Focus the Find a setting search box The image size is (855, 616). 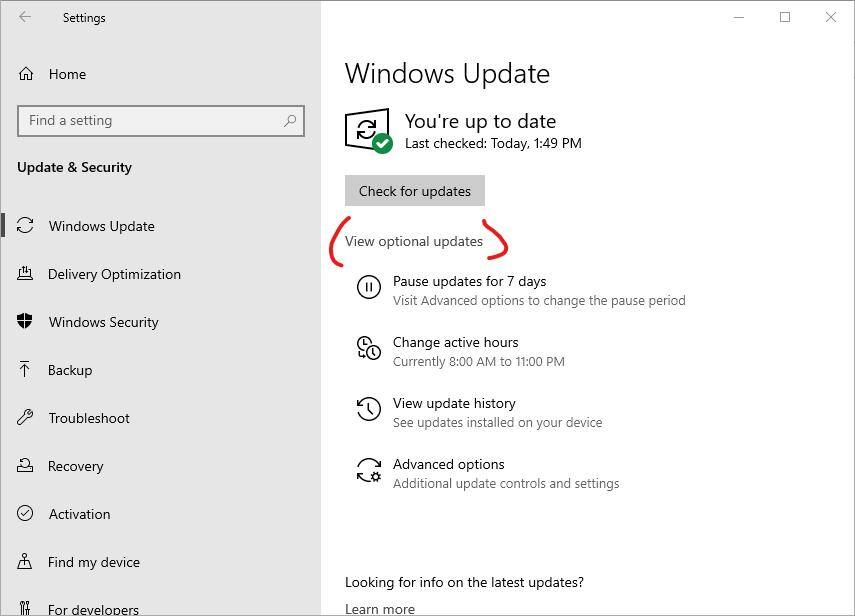click(x=150, y=121)
